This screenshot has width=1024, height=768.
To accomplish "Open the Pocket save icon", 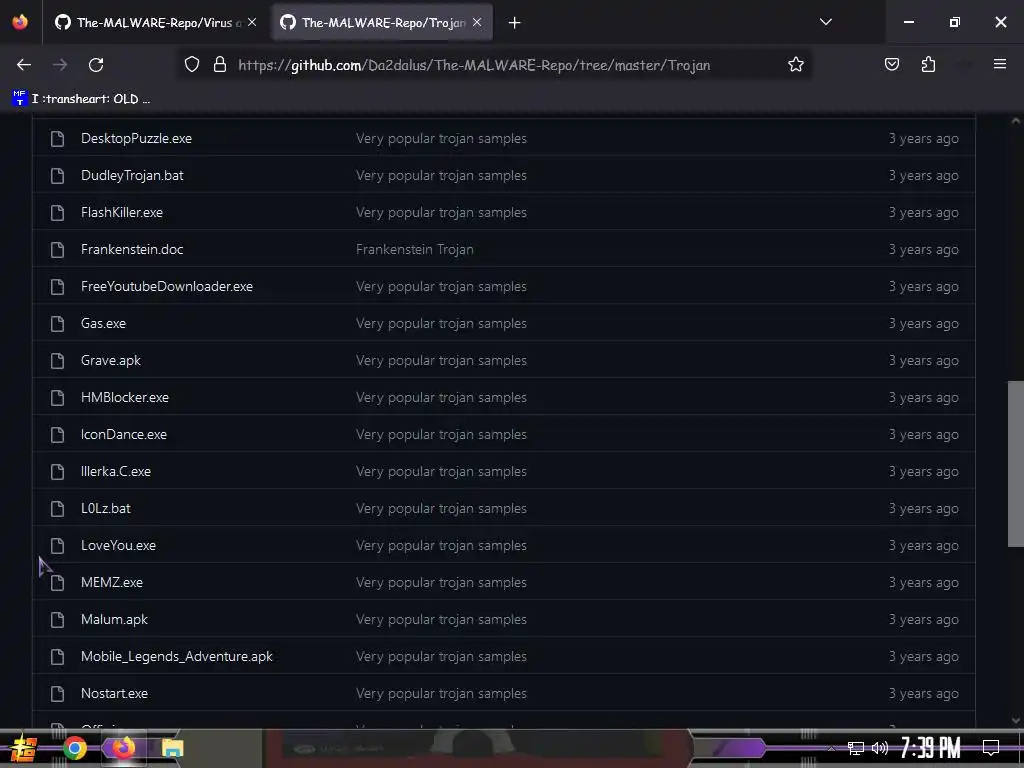I will click(891, 65).
